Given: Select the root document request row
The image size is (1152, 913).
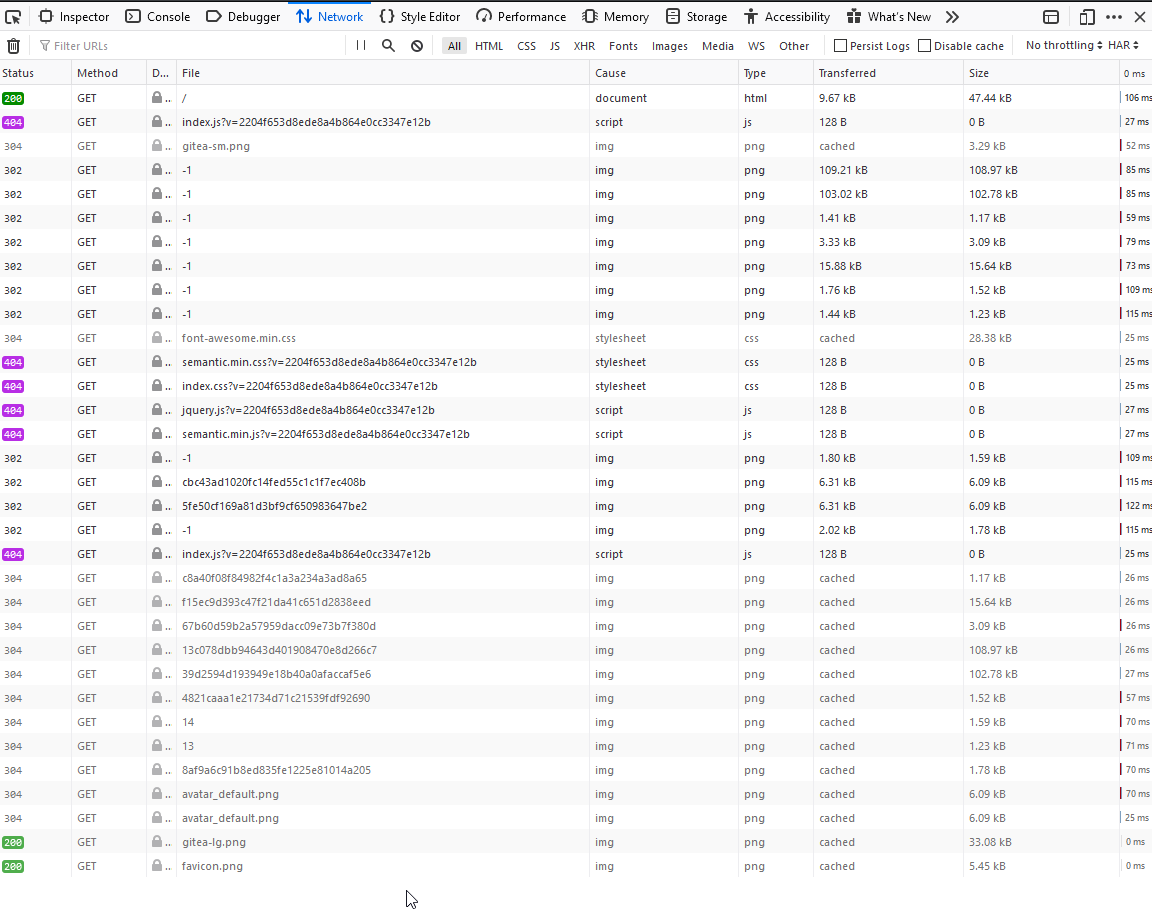Looking at the screenshot, I should click(576, 98).
